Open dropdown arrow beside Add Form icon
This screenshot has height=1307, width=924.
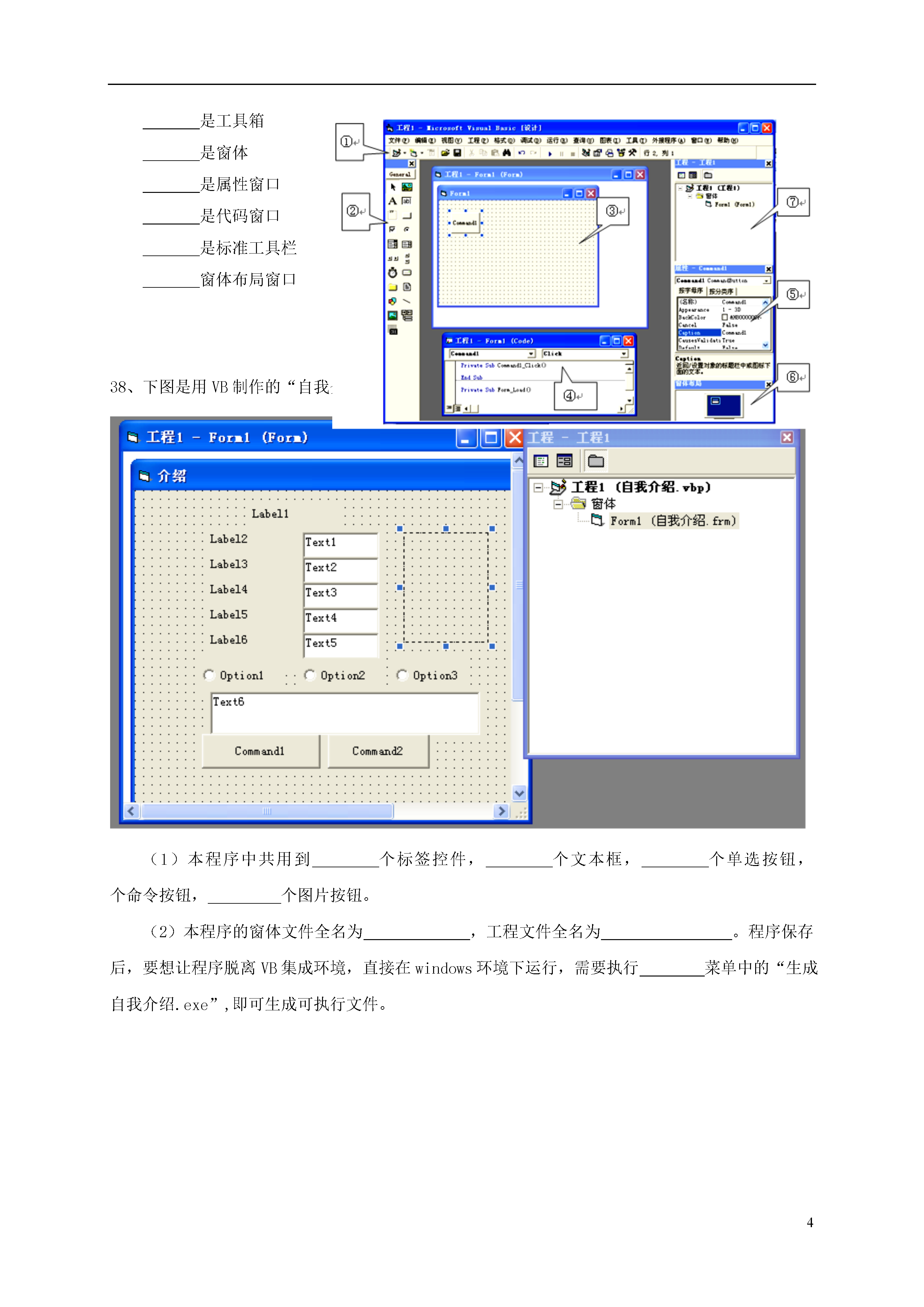tap(422, 153)
